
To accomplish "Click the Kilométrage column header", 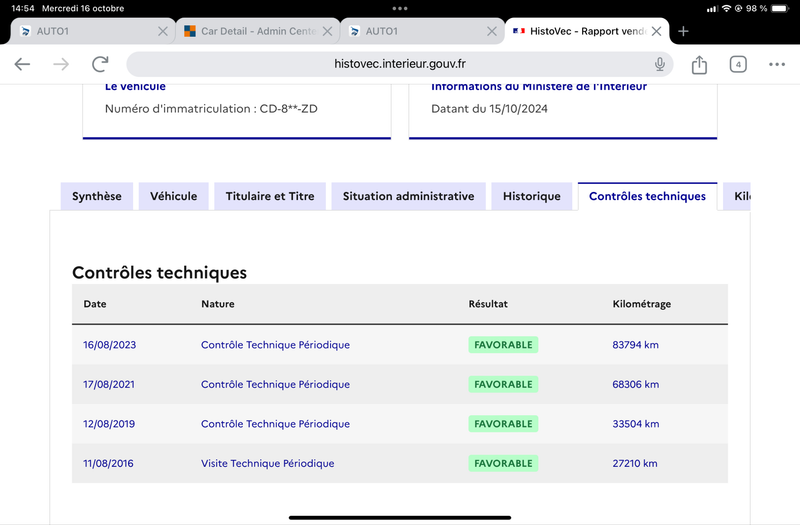I will tap(642, 304).
